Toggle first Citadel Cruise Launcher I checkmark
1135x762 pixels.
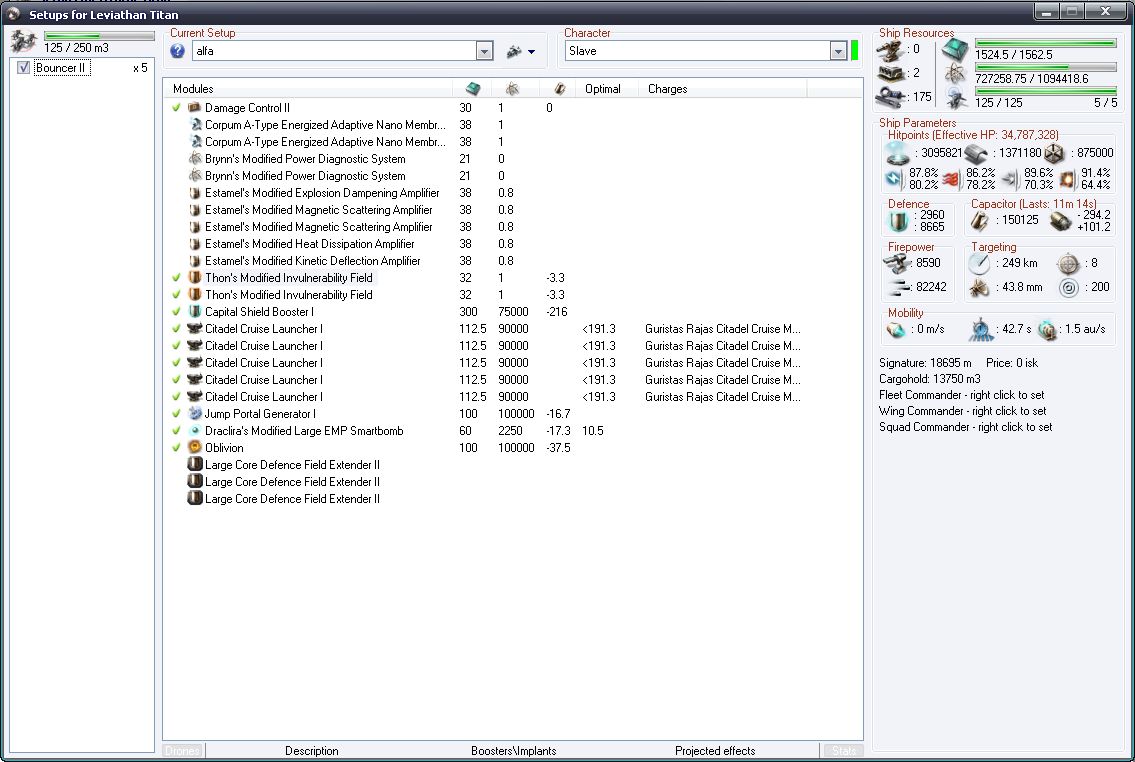pos(176,329)
